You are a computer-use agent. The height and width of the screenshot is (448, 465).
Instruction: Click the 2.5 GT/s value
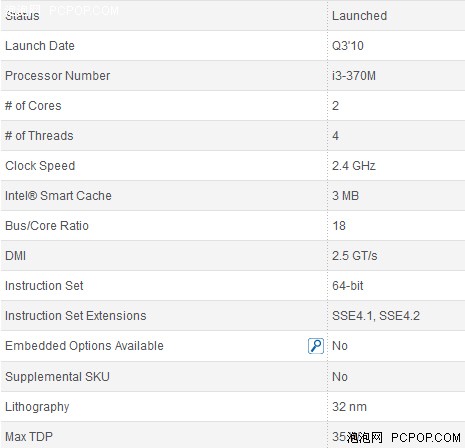[x=355, y=256]
